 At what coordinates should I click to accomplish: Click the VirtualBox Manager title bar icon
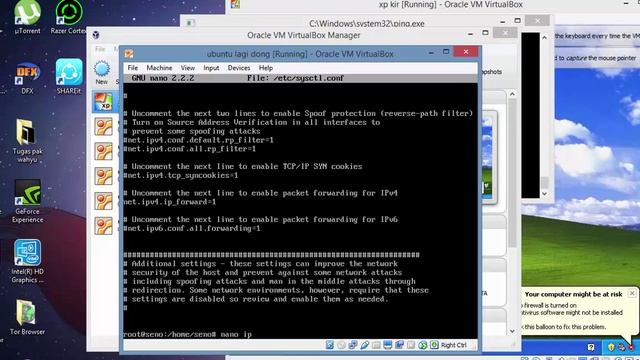pyautogui.click(x=96, y=35)
